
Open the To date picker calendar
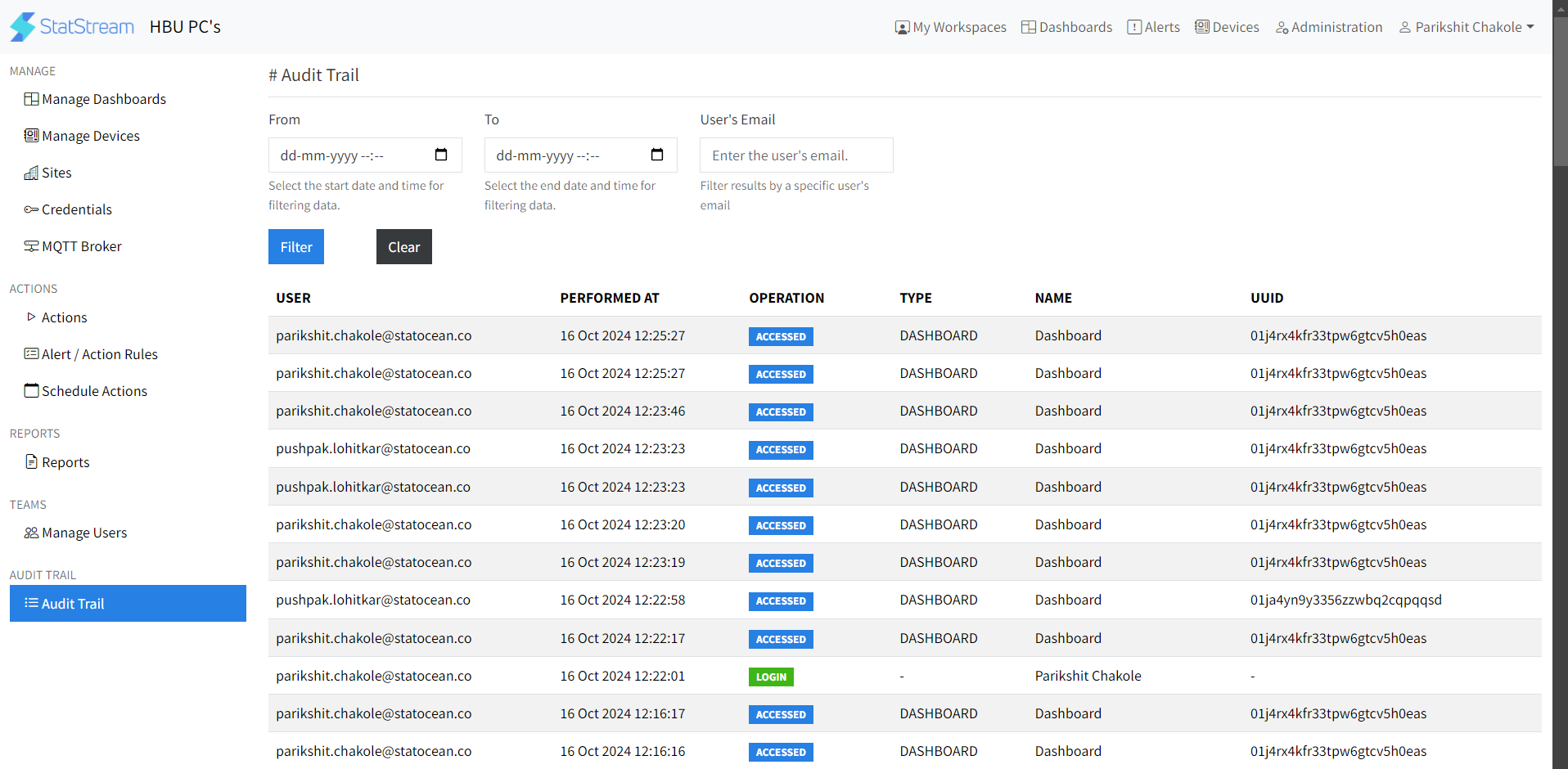click(x=657, y=155)
